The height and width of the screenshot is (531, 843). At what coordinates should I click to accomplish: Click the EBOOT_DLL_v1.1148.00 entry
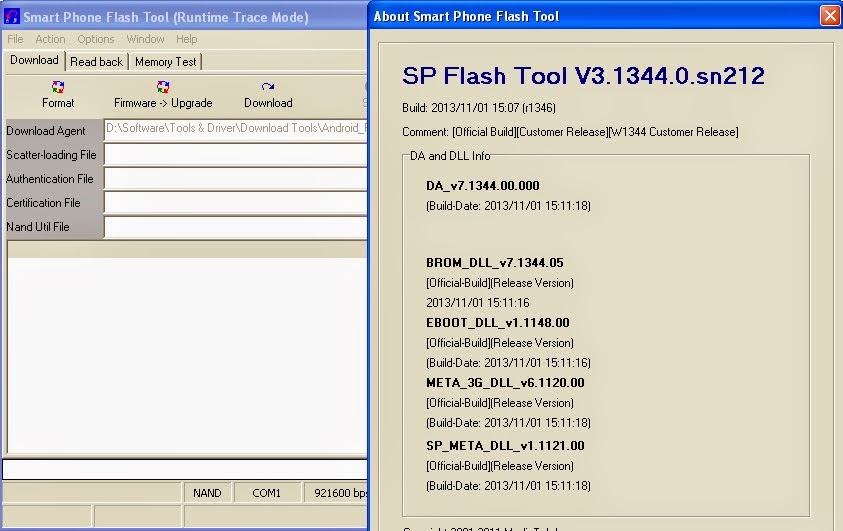(x=498, y=322)
